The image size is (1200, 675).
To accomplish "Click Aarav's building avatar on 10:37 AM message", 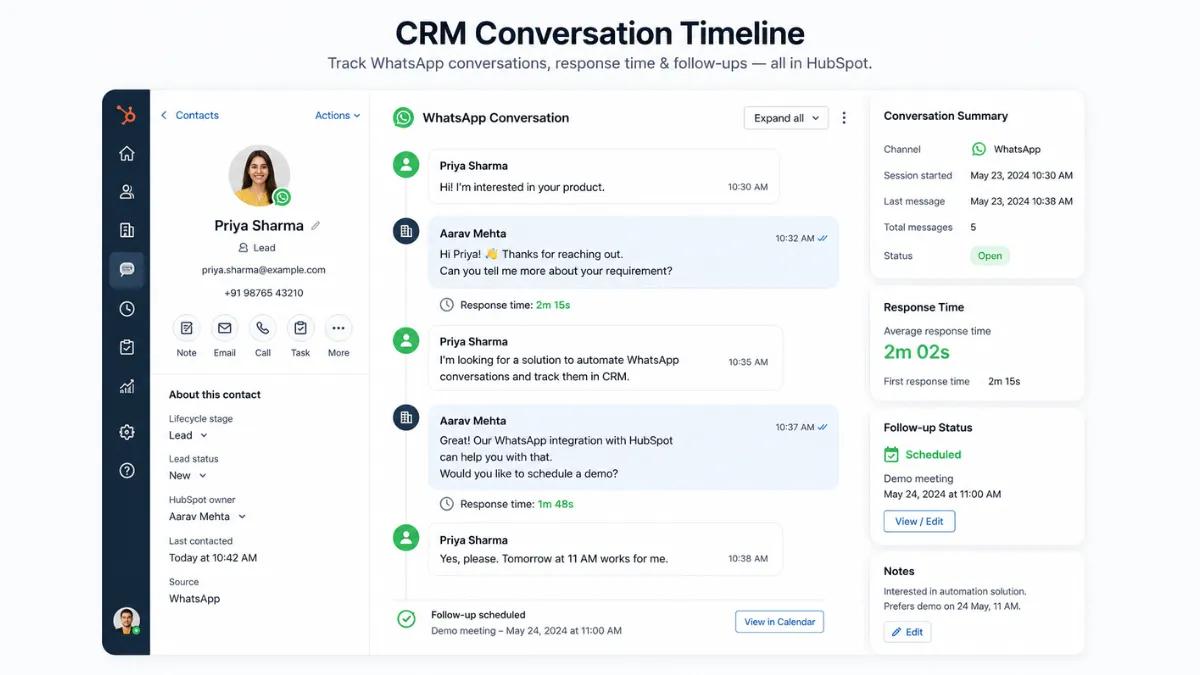I will [406, 418].
